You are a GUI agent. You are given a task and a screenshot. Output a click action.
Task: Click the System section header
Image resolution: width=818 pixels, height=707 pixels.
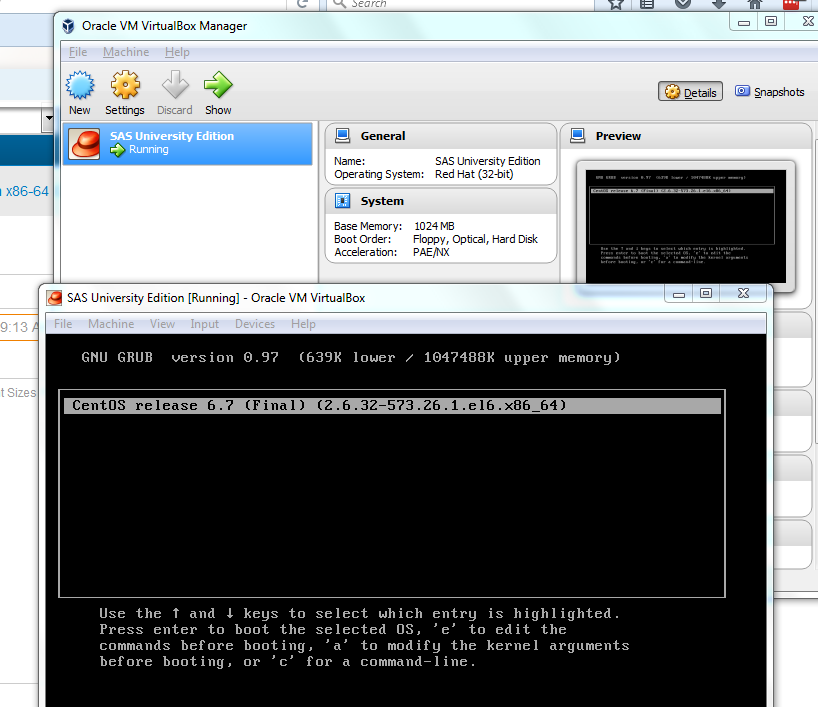click(441, 201)
